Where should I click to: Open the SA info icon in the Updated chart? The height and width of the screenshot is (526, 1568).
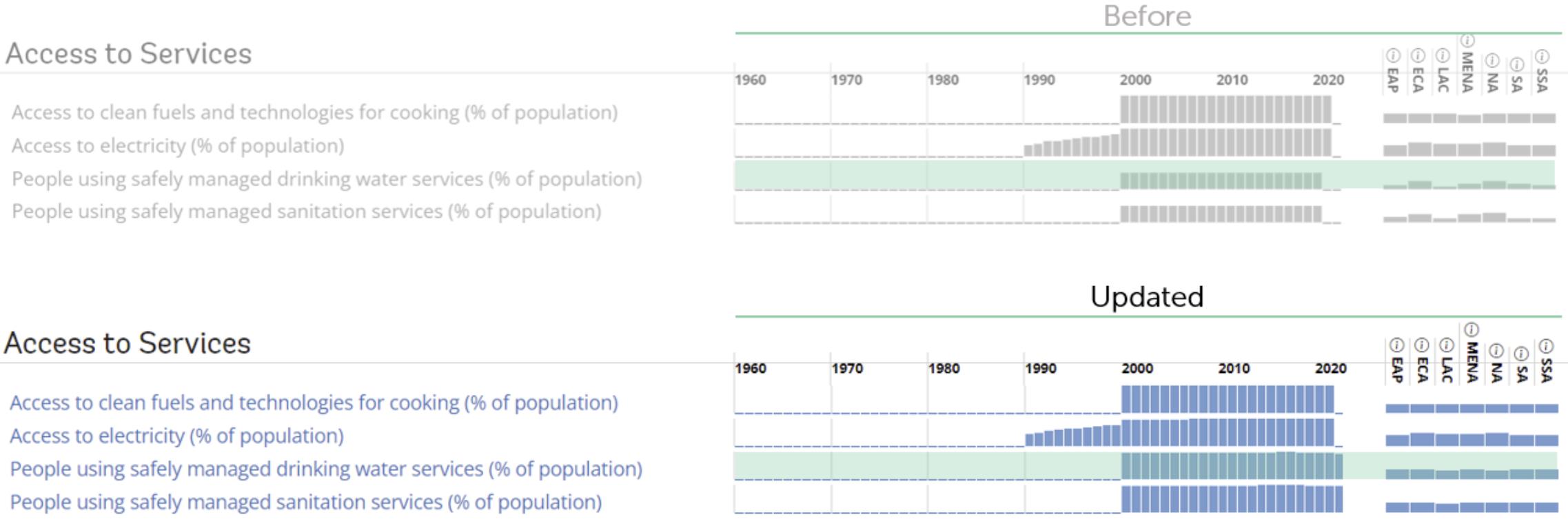click(1521, 354)
